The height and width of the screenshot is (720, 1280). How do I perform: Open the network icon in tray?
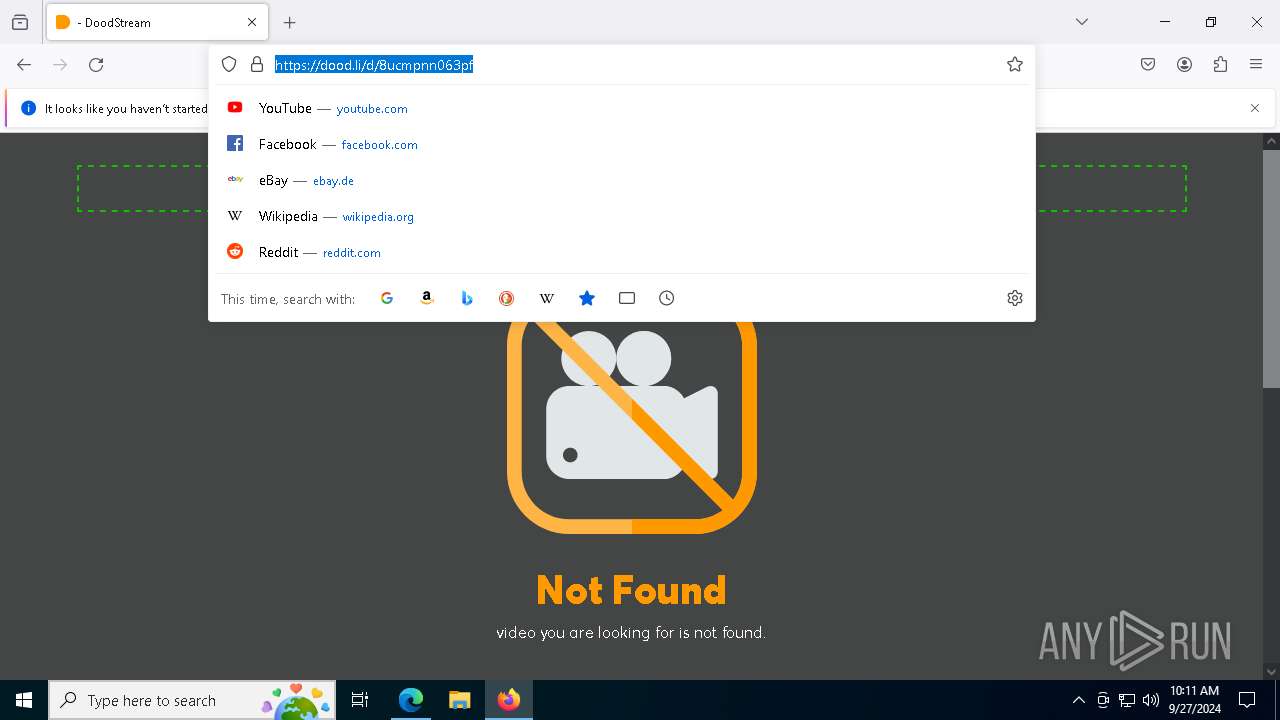pyautogui.click(x=1127, y=700)
